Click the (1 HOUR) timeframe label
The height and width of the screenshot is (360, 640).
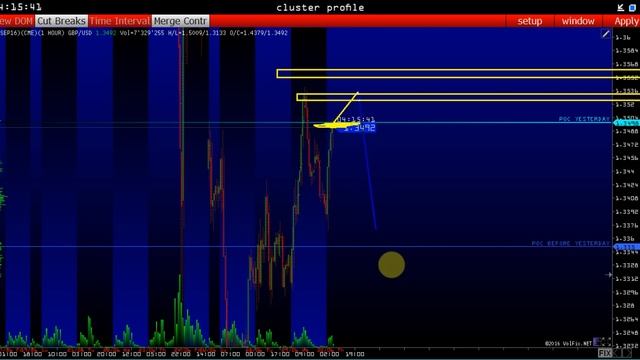[51, 33]
